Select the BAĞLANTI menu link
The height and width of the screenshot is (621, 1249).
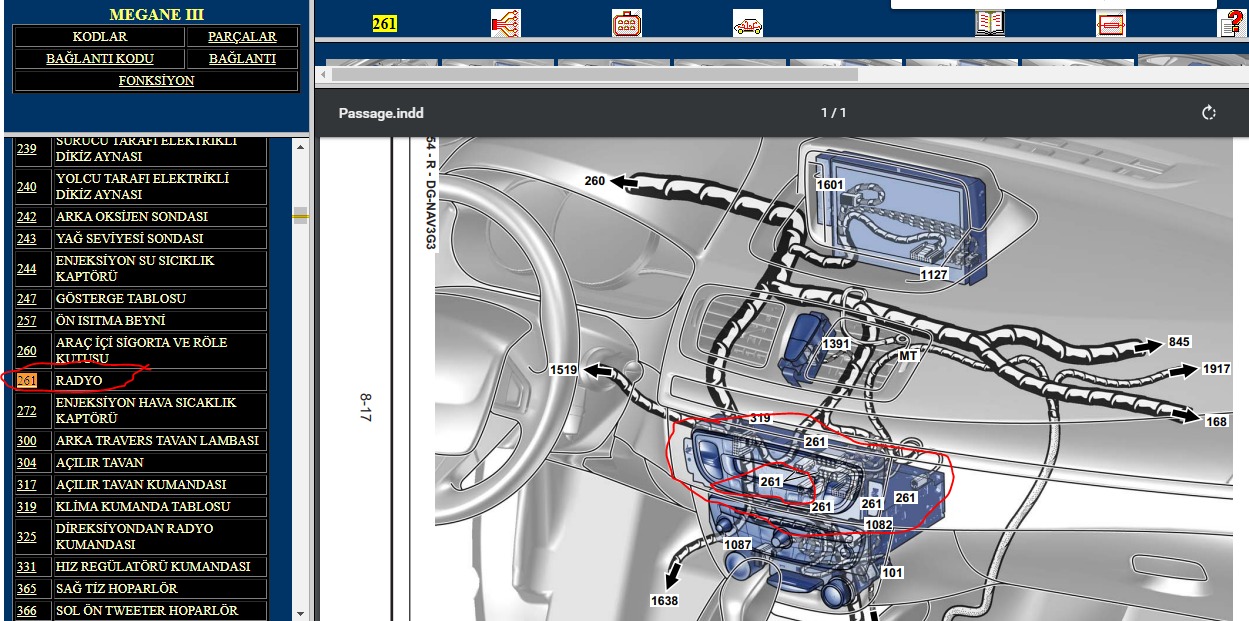(242, 59)
